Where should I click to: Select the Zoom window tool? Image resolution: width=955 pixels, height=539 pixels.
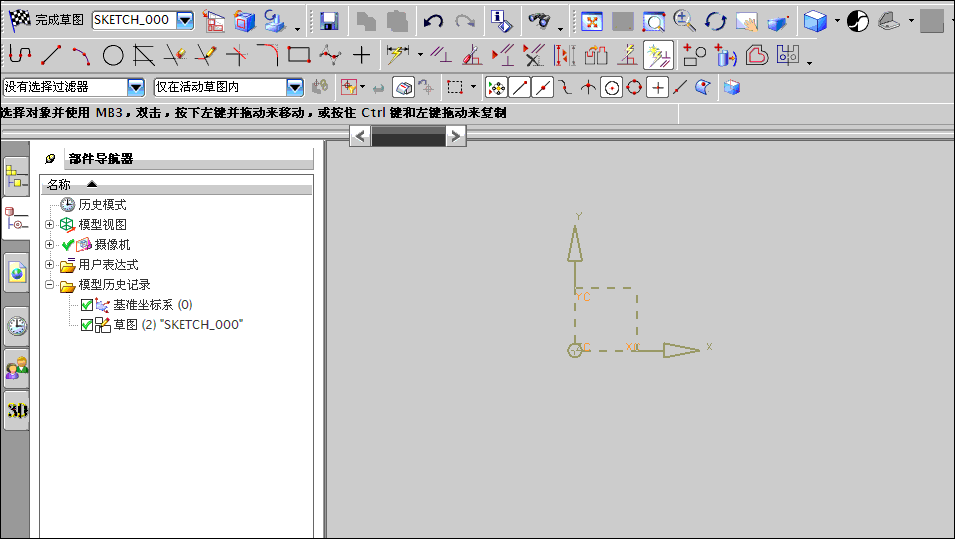point(654,22)
